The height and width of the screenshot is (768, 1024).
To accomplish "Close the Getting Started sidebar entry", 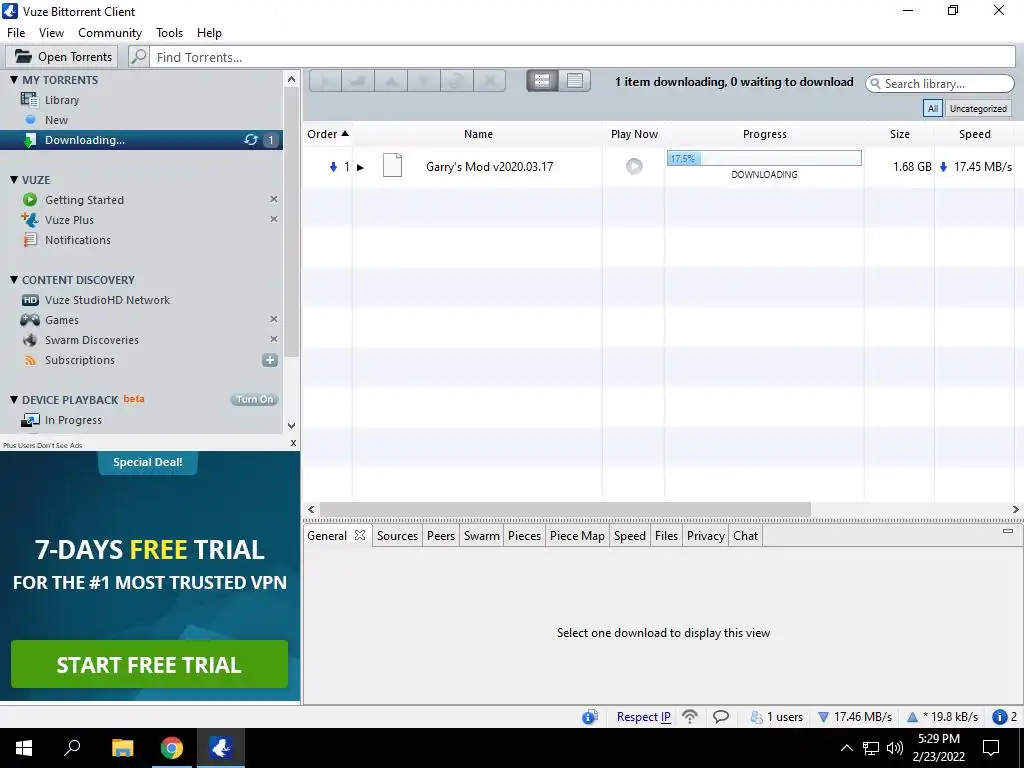I will [274, 199].
